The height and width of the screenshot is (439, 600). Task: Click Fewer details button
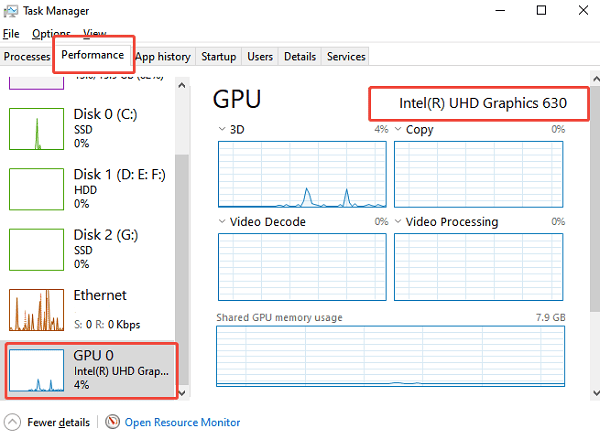point(47,423)
